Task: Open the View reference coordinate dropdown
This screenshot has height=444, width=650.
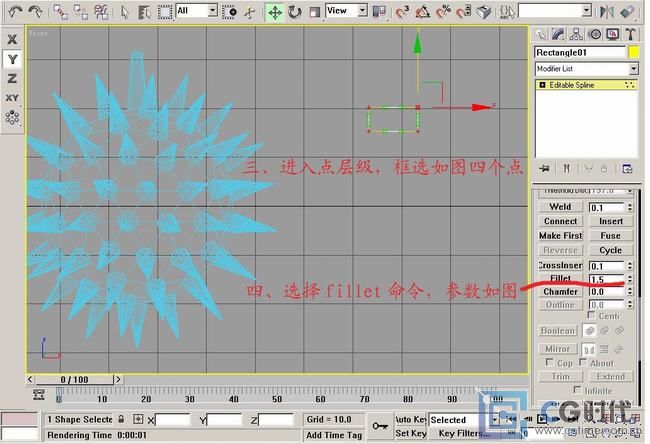Action: [346, 11]
